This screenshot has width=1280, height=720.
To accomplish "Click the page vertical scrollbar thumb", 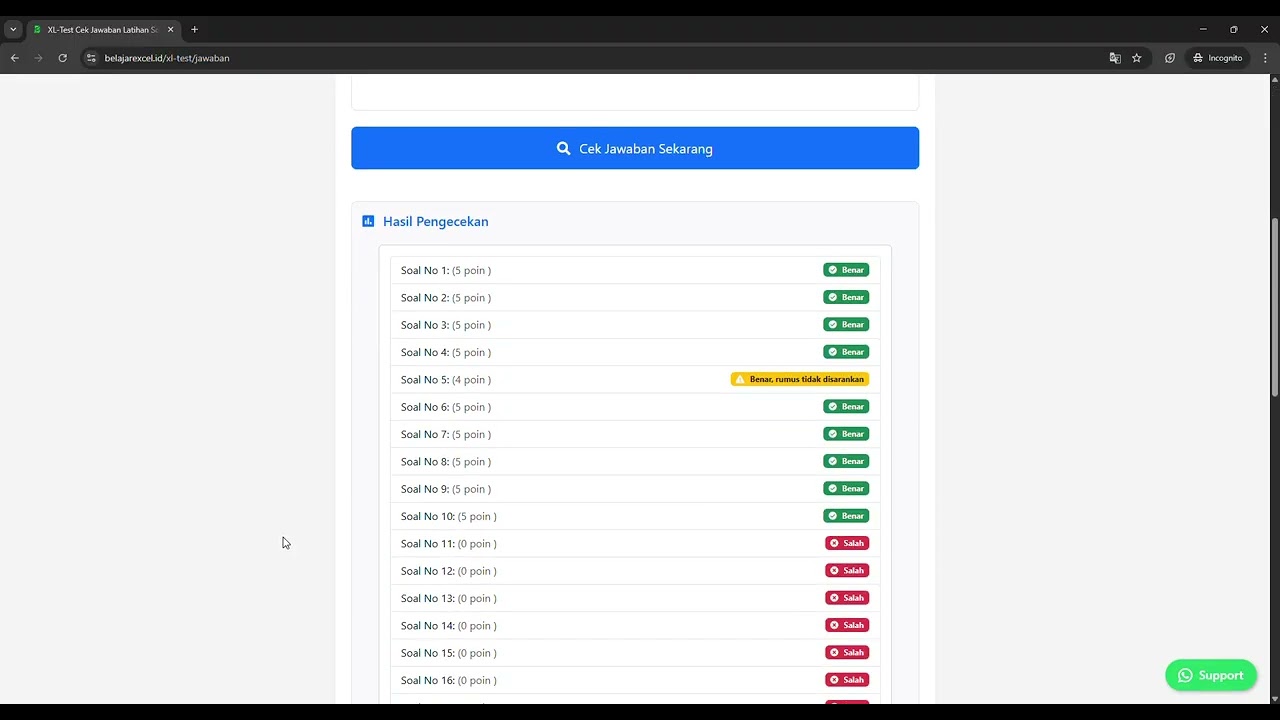I will click(1274, 306).
